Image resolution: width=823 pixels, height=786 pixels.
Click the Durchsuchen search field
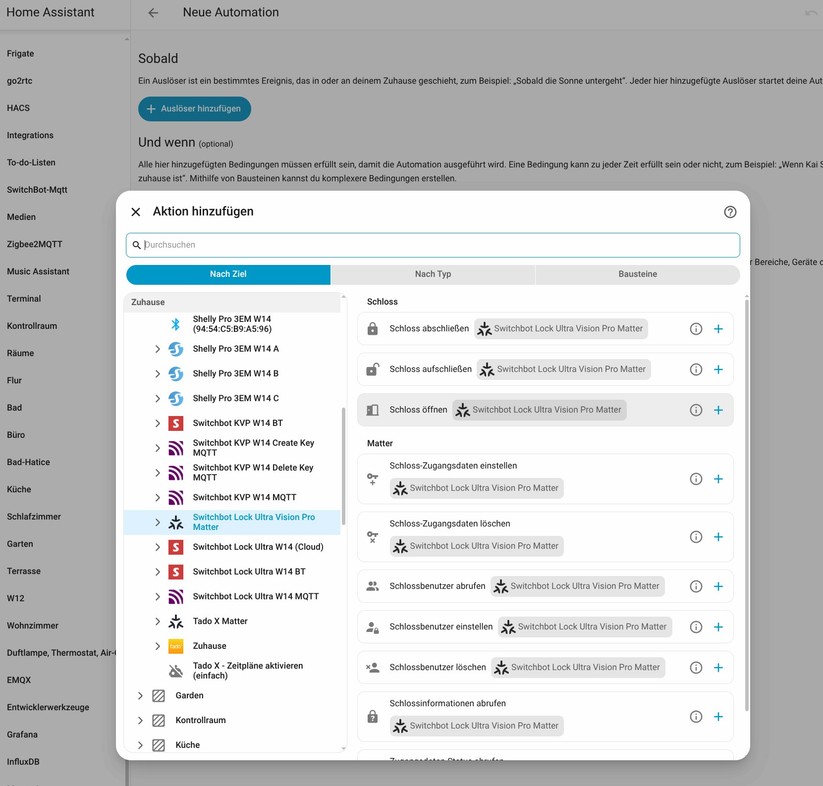(433, 245)
